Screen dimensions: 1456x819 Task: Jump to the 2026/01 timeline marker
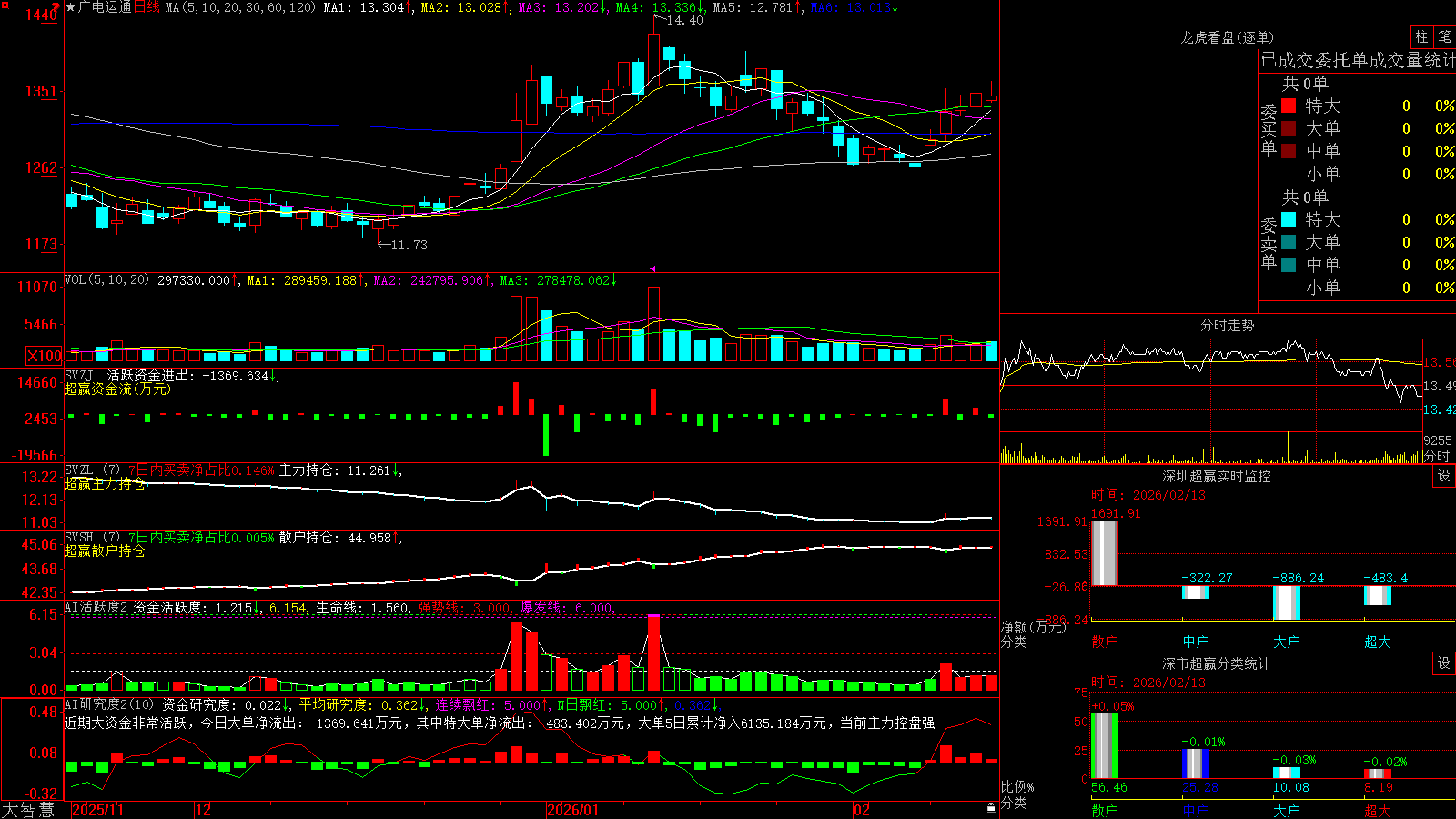[572, 810]
